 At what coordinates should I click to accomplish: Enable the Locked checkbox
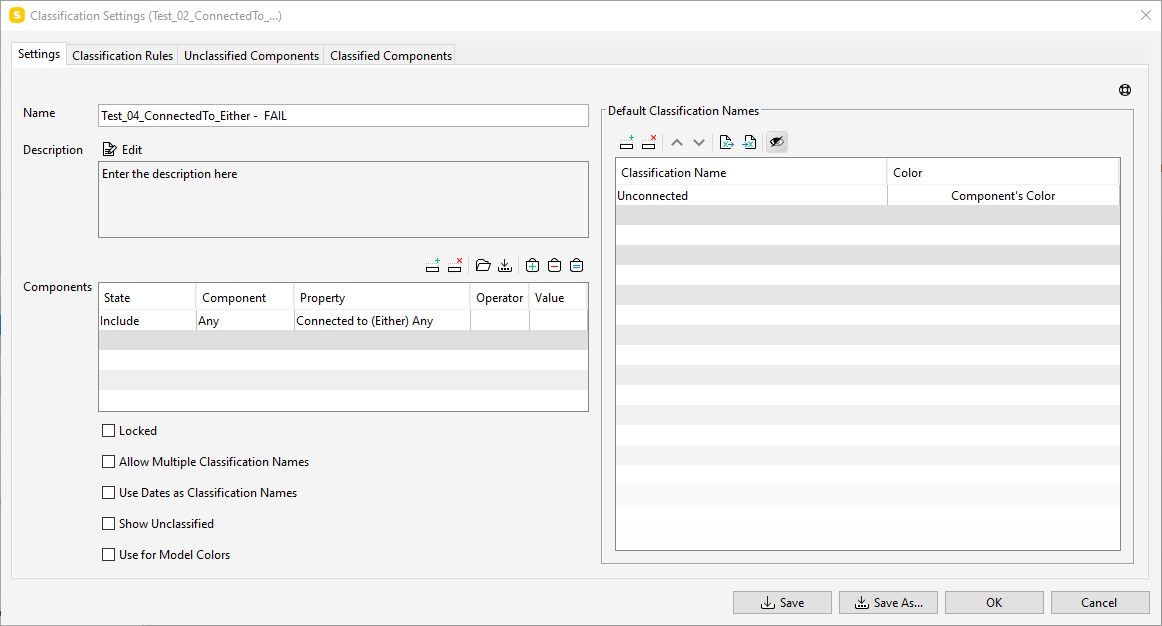pyautogui.click(x=108, y=430)
